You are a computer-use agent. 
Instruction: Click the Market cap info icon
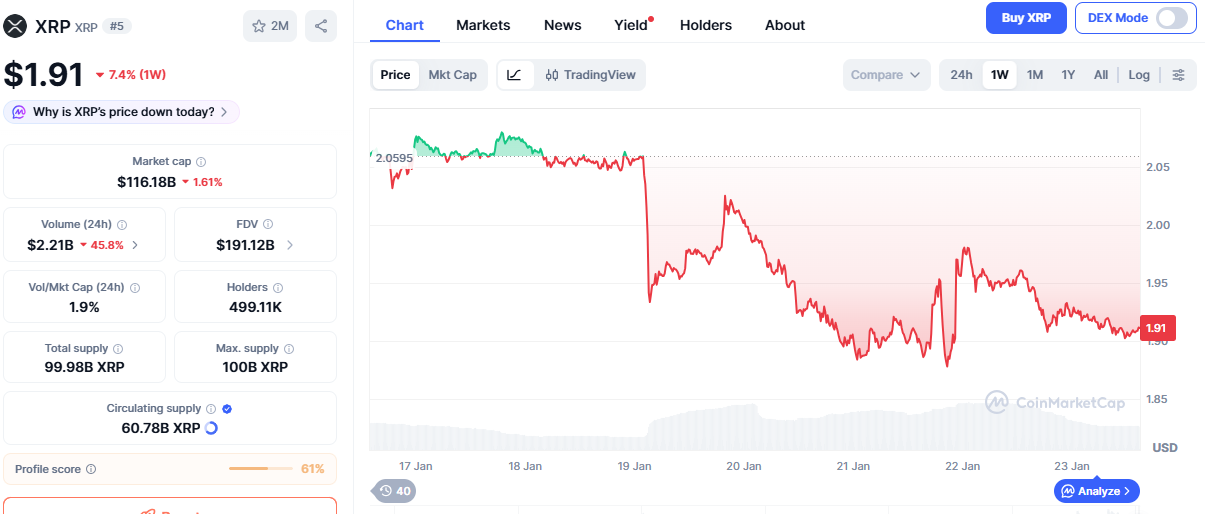[201, 162]
